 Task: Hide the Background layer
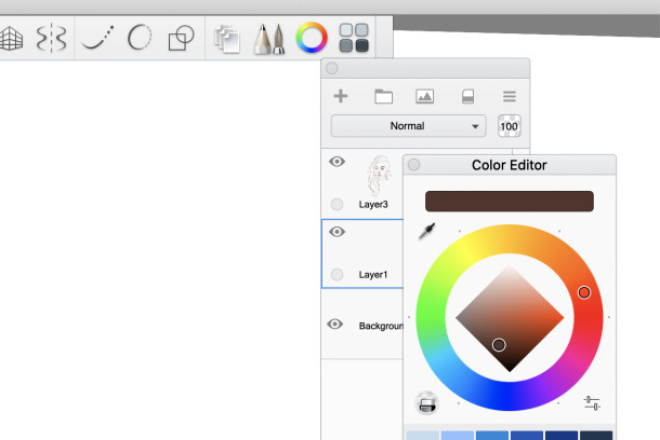336,324
